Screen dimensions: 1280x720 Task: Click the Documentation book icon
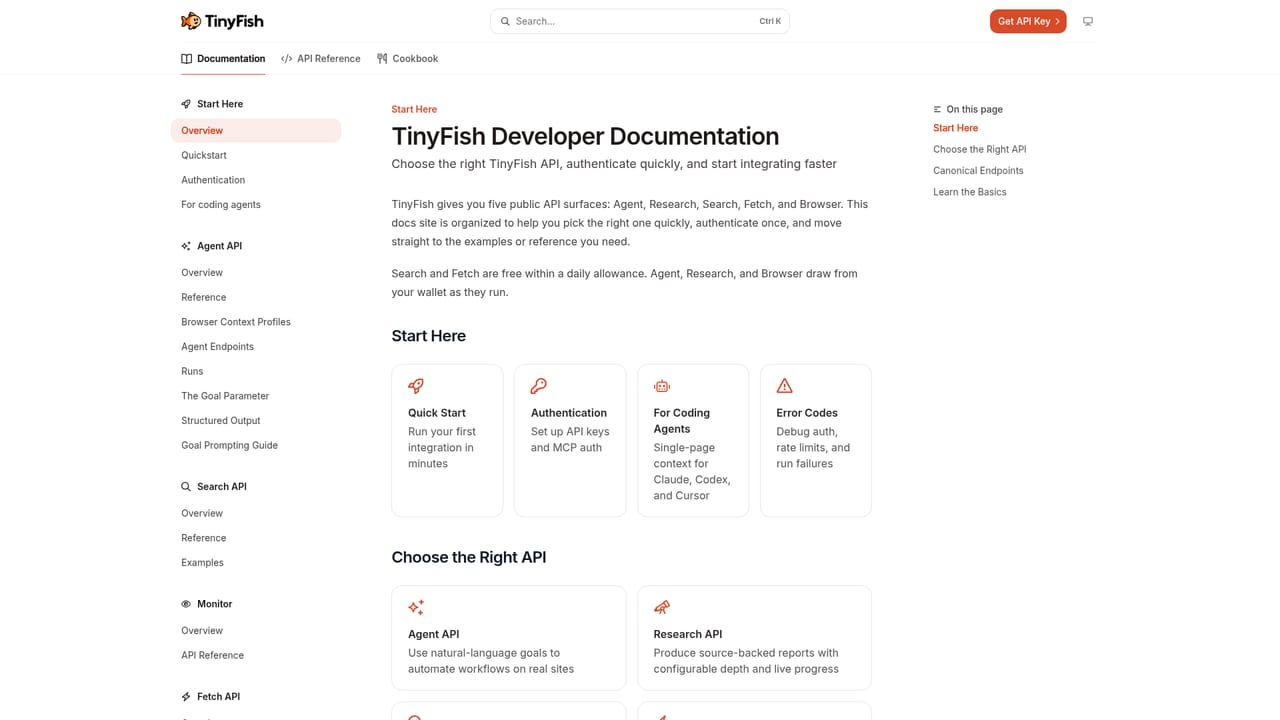click(187, 59)
